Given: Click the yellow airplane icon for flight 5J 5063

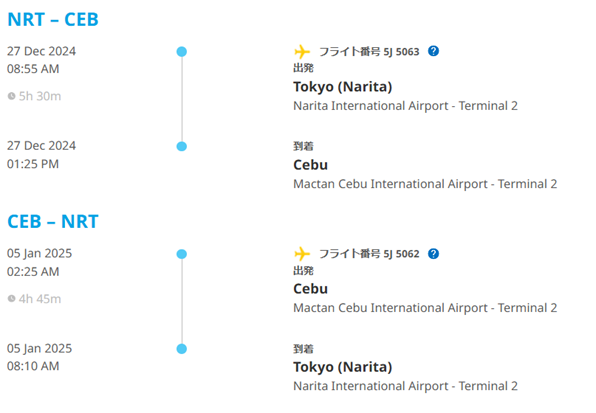Looking at the screenshot, I should click(x=302, y=51).
